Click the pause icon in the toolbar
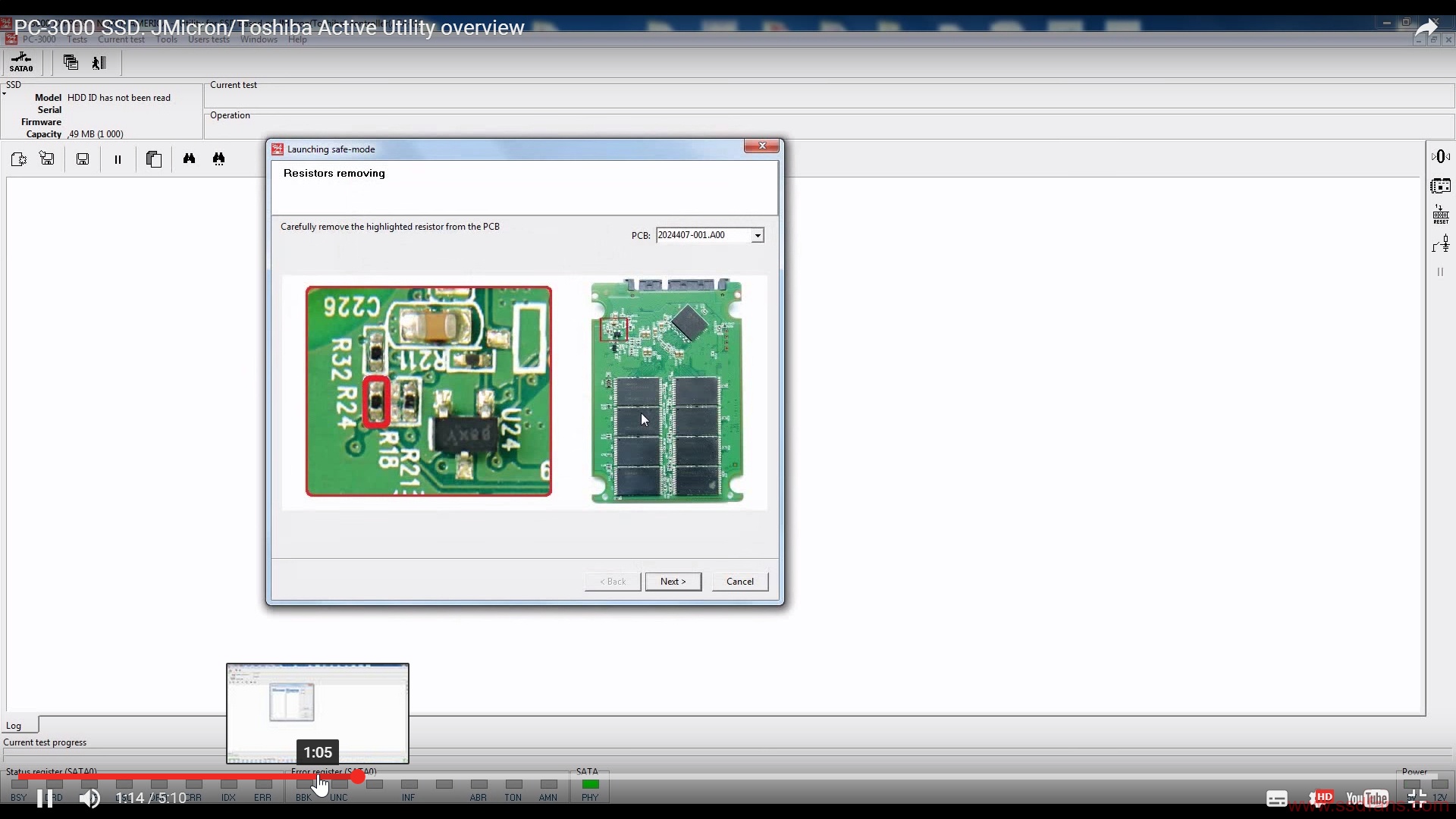Viewport: 1456px width, 819px height. tap(118, 159)
